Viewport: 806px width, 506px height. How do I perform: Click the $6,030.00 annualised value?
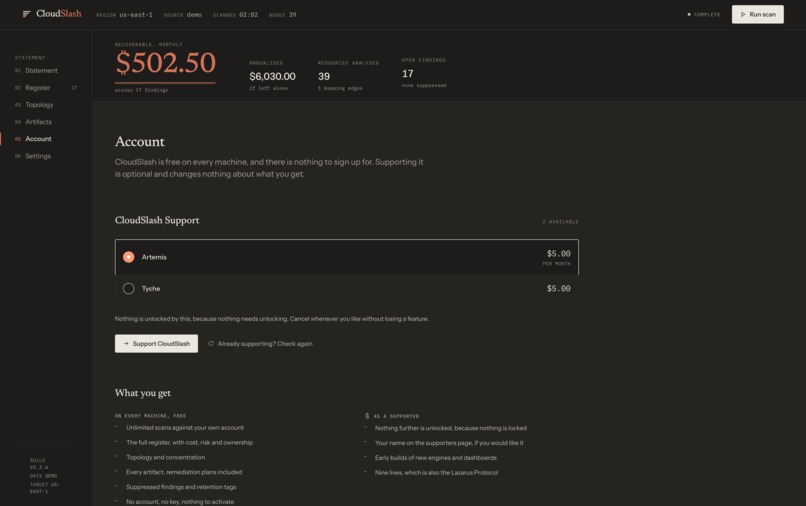[272, 76]
